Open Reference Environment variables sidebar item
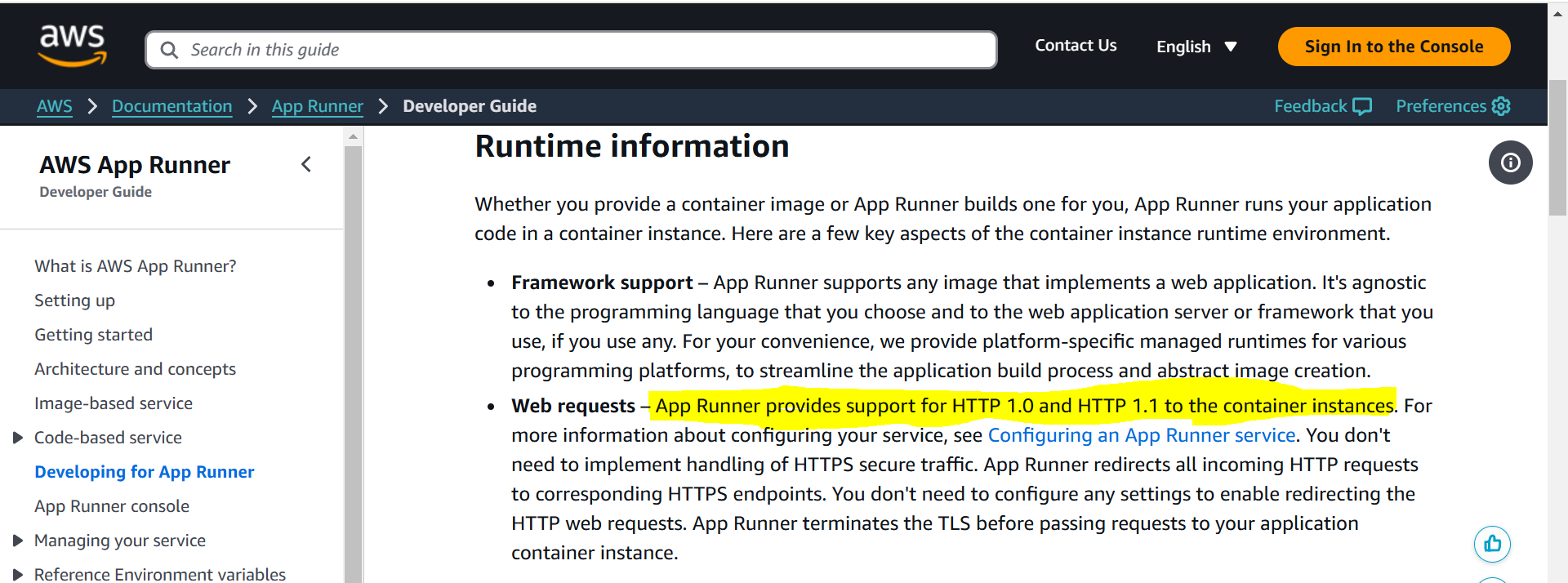The image size is (1568, 583). click(159, 574)
